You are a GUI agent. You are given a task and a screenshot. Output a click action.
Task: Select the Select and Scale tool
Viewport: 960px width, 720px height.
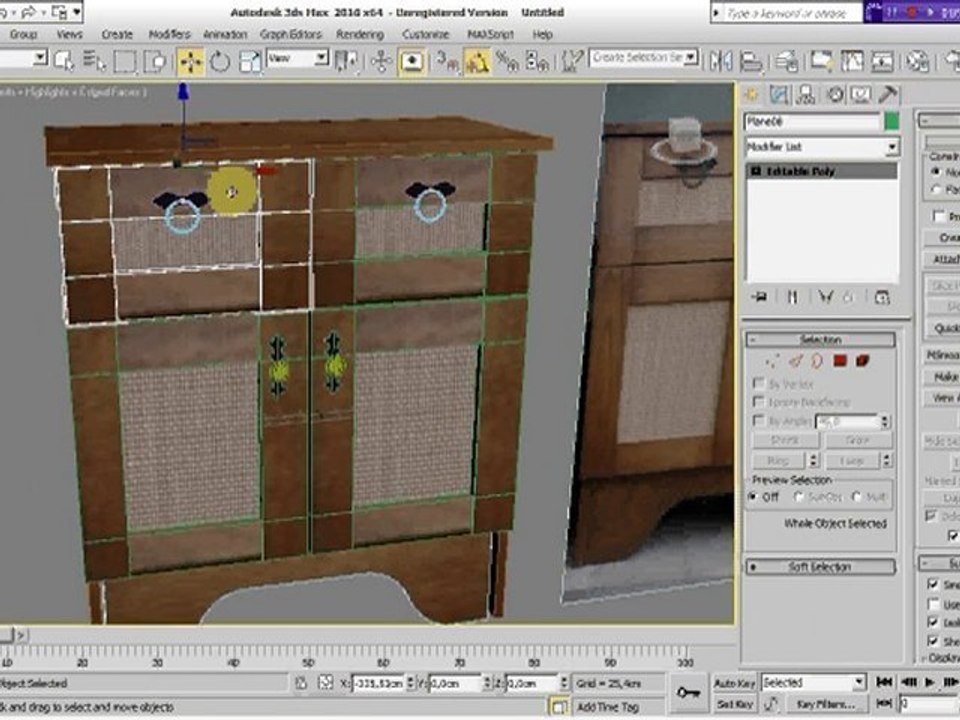(250, 62)
